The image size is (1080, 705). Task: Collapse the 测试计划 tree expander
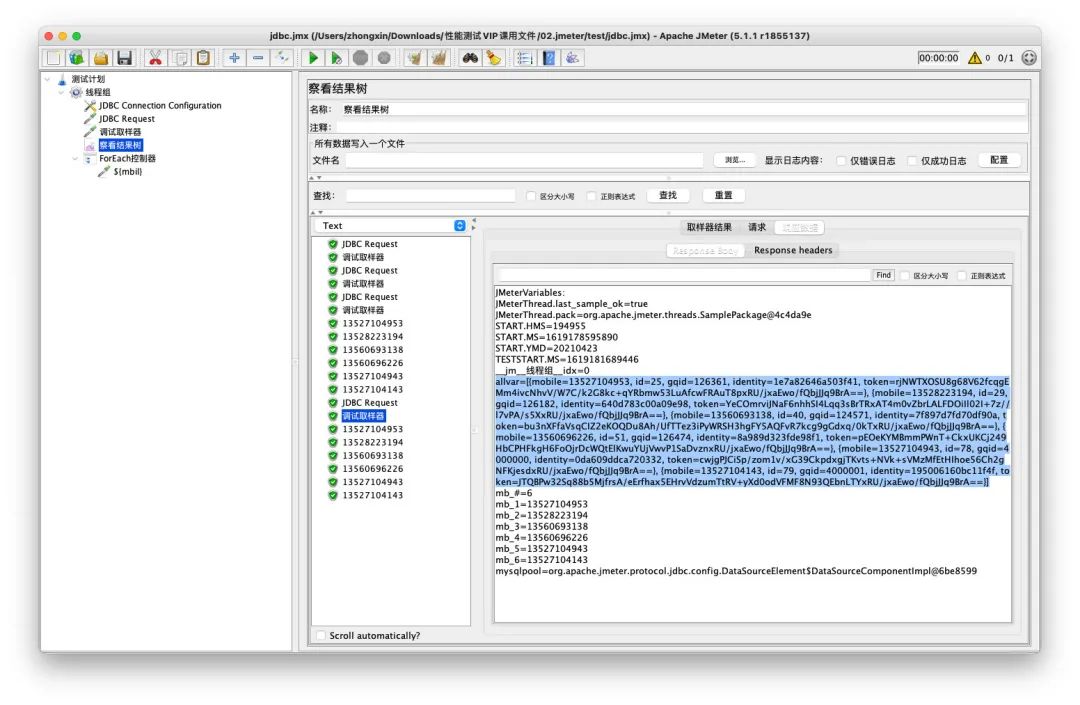[x=48, y=79]
